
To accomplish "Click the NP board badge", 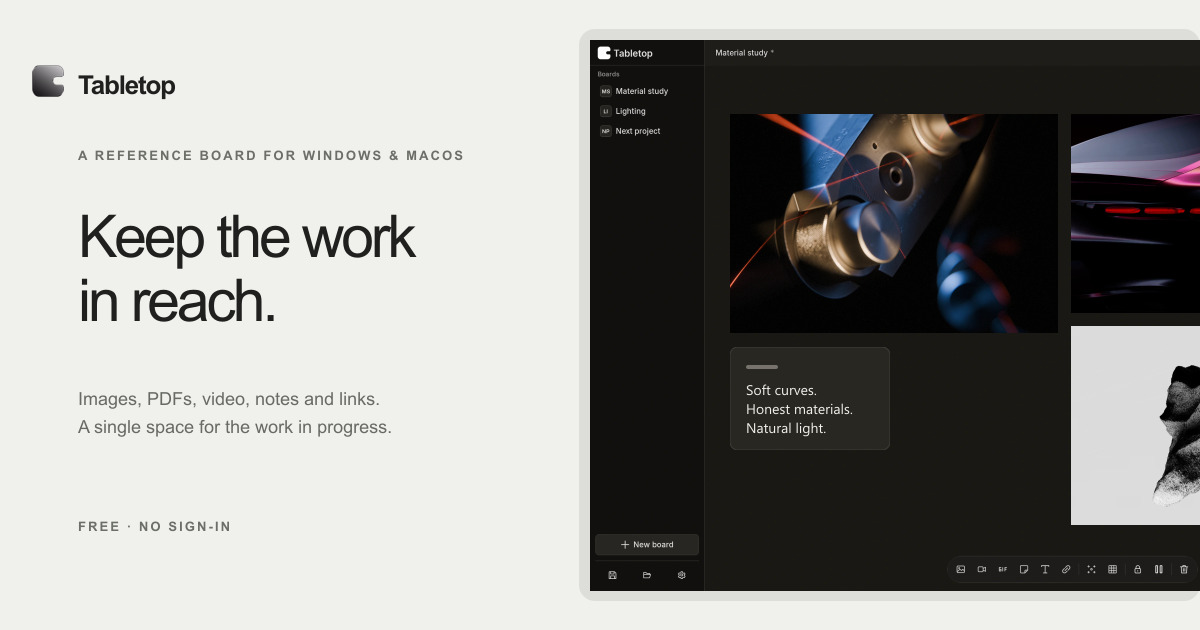I will coord(605,131).
